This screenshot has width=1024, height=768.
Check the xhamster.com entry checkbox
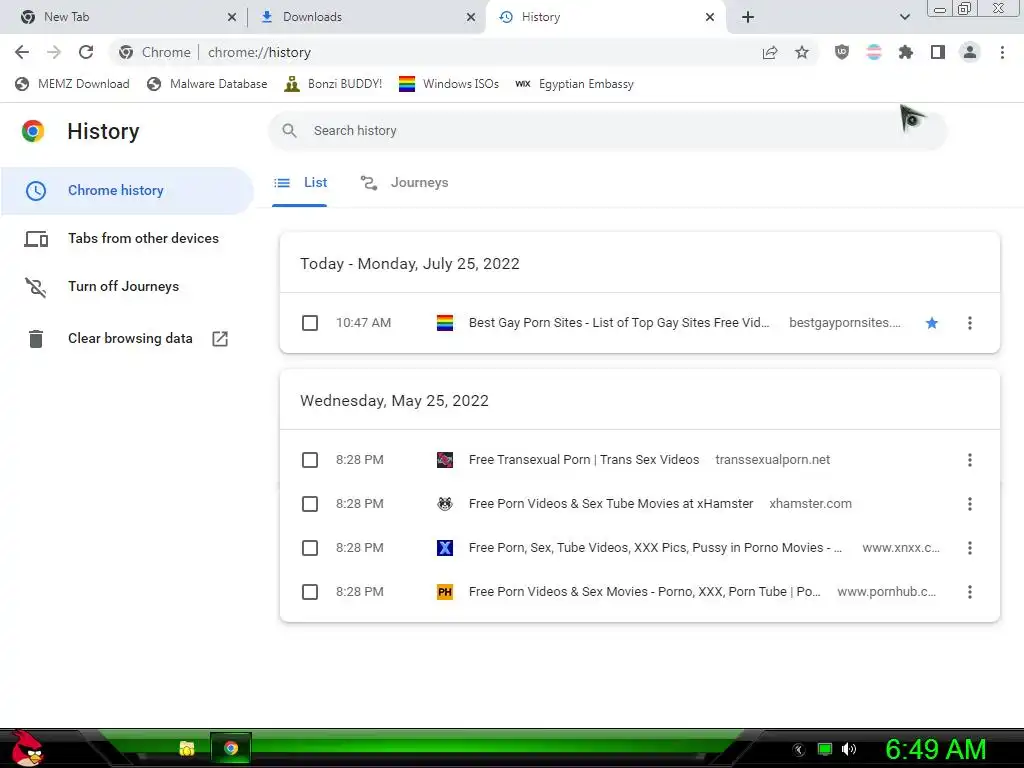(x=310, y=504)
